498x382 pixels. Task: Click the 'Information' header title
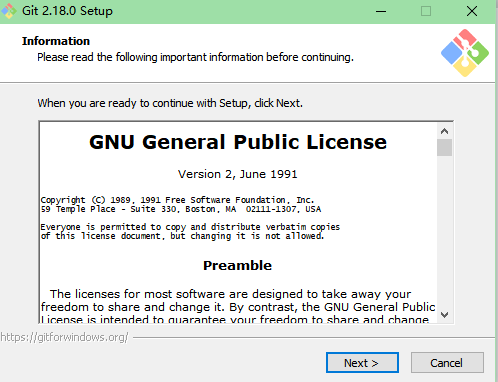pyautogui.click(x=56, y=41)
